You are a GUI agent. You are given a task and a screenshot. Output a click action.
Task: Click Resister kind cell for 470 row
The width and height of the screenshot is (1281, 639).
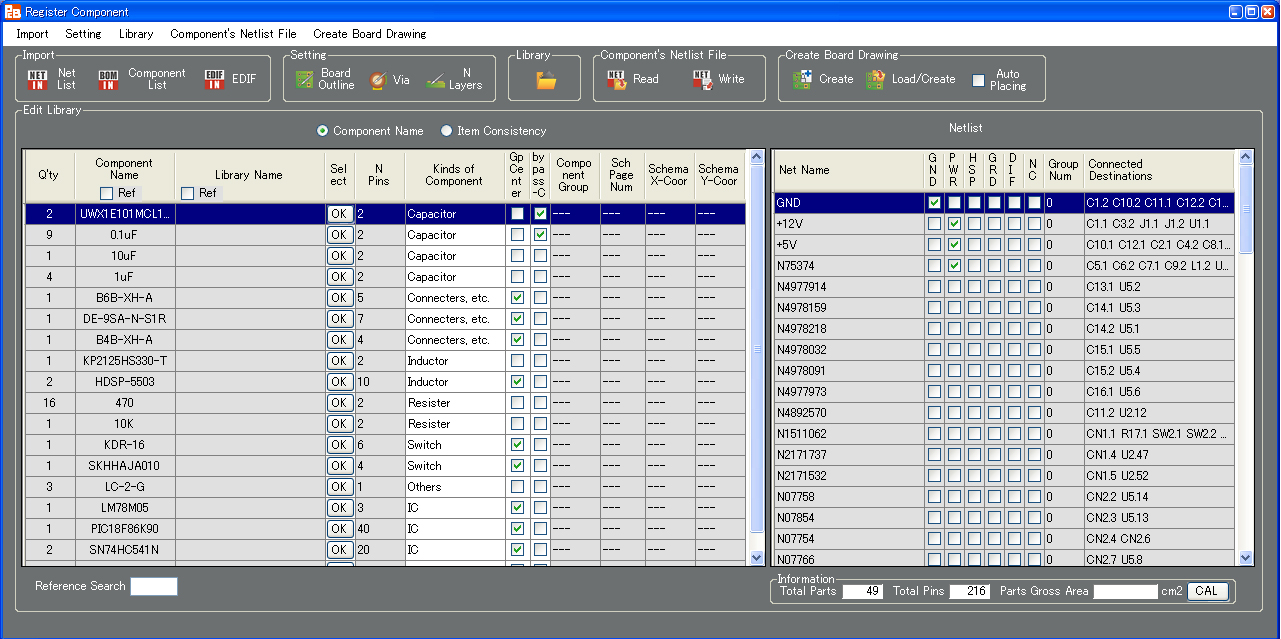(454, 403)
